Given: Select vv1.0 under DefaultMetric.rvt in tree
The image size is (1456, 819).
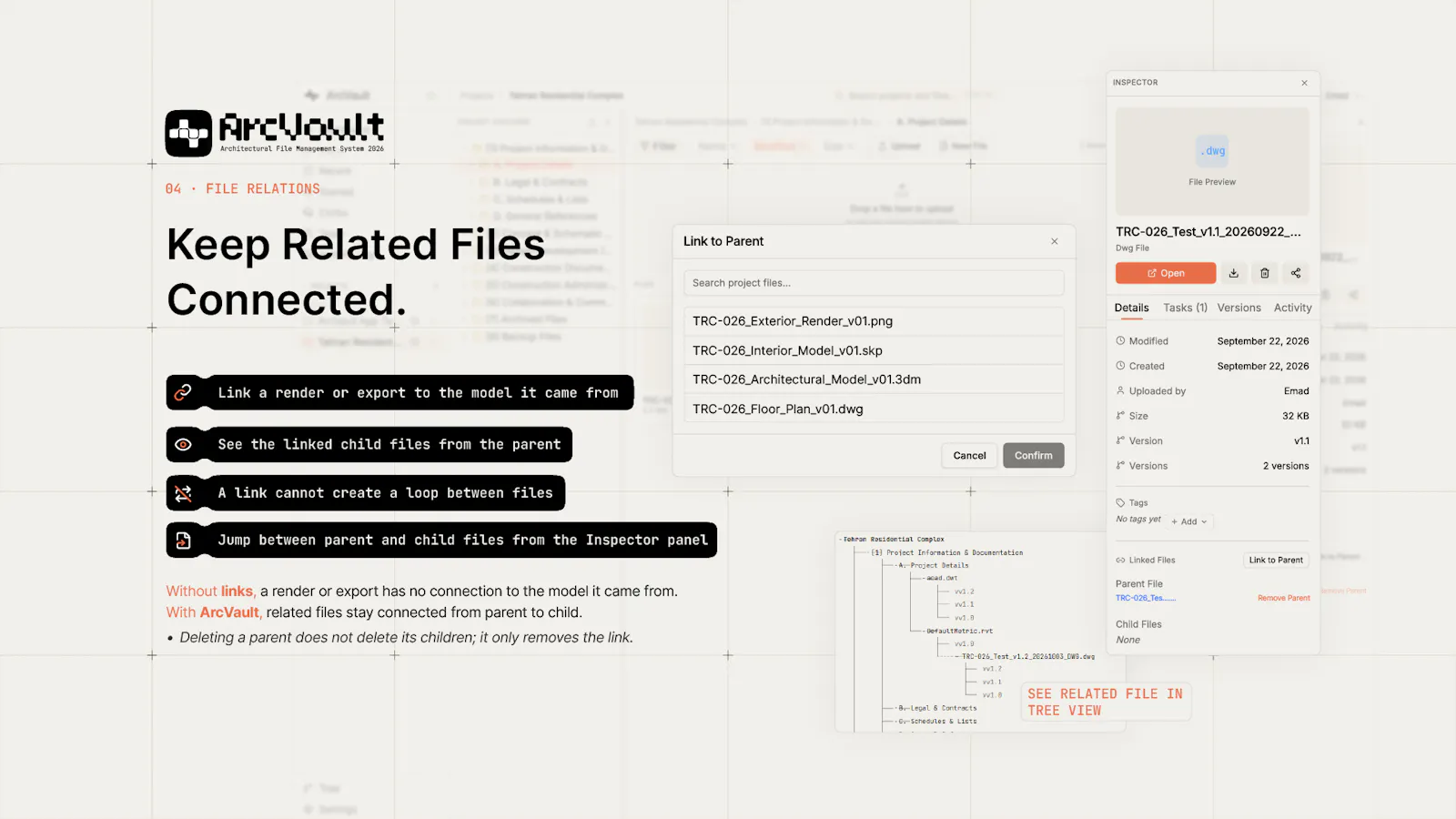Looking at the screenshot, I should (x=965, y=643).
